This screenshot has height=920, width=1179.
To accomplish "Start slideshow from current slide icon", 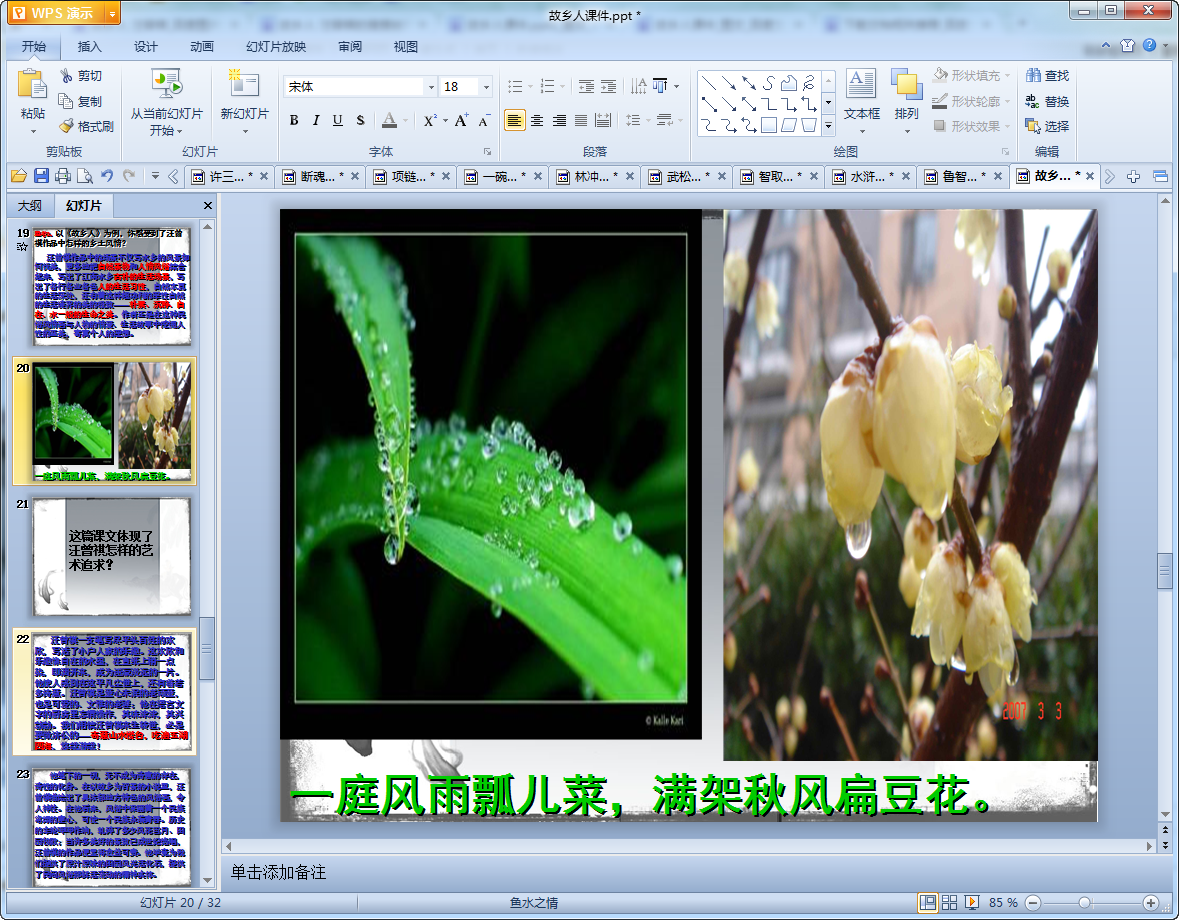I will pos(166,83).
